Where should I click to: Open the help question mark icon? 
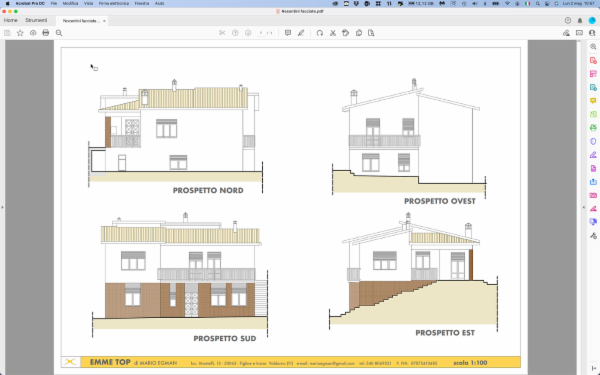tap(568, 21)
